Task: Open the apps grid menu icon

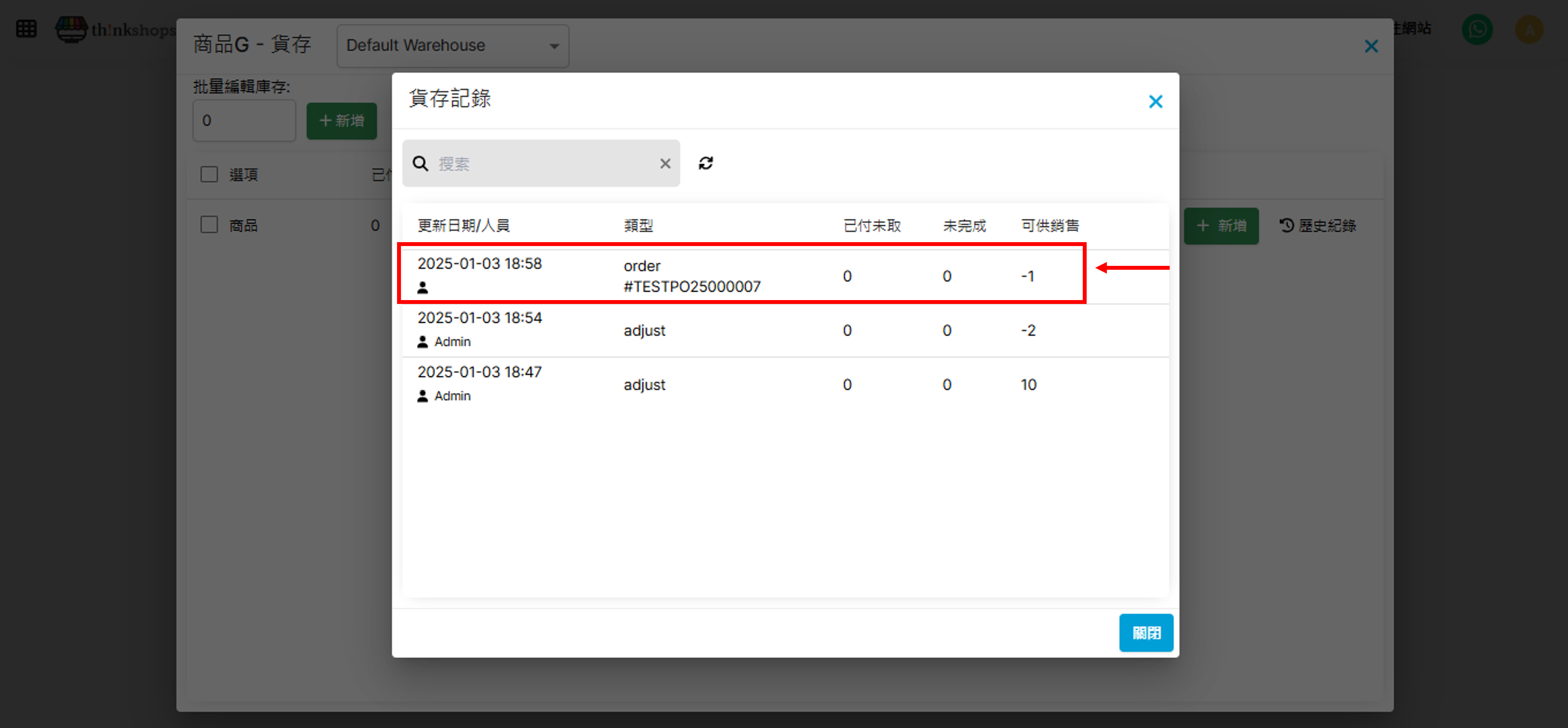Action: 26,29
